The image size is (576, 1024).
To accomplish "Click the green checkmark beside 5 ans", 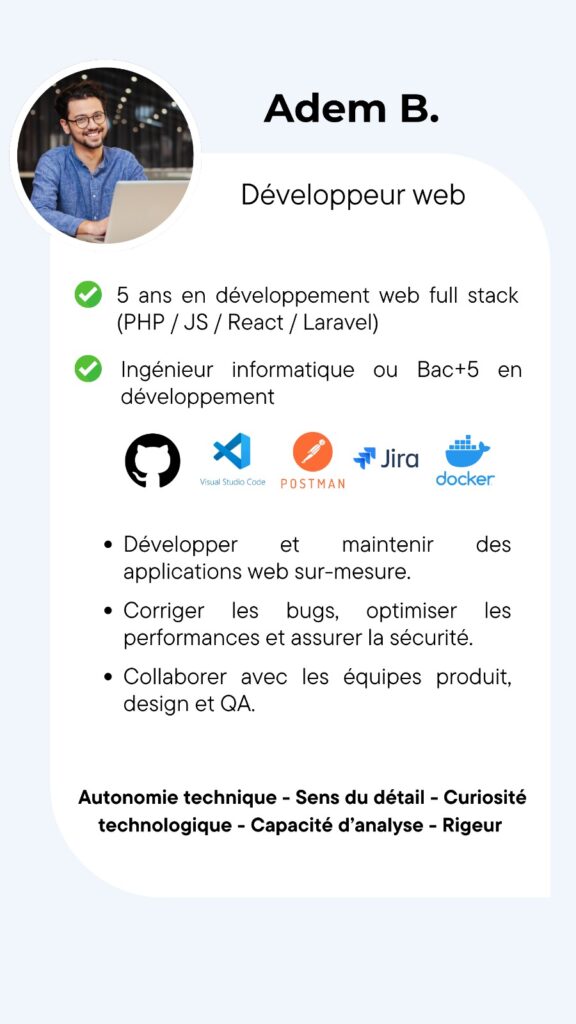I will pyautogui.click(x=88, y=295).
